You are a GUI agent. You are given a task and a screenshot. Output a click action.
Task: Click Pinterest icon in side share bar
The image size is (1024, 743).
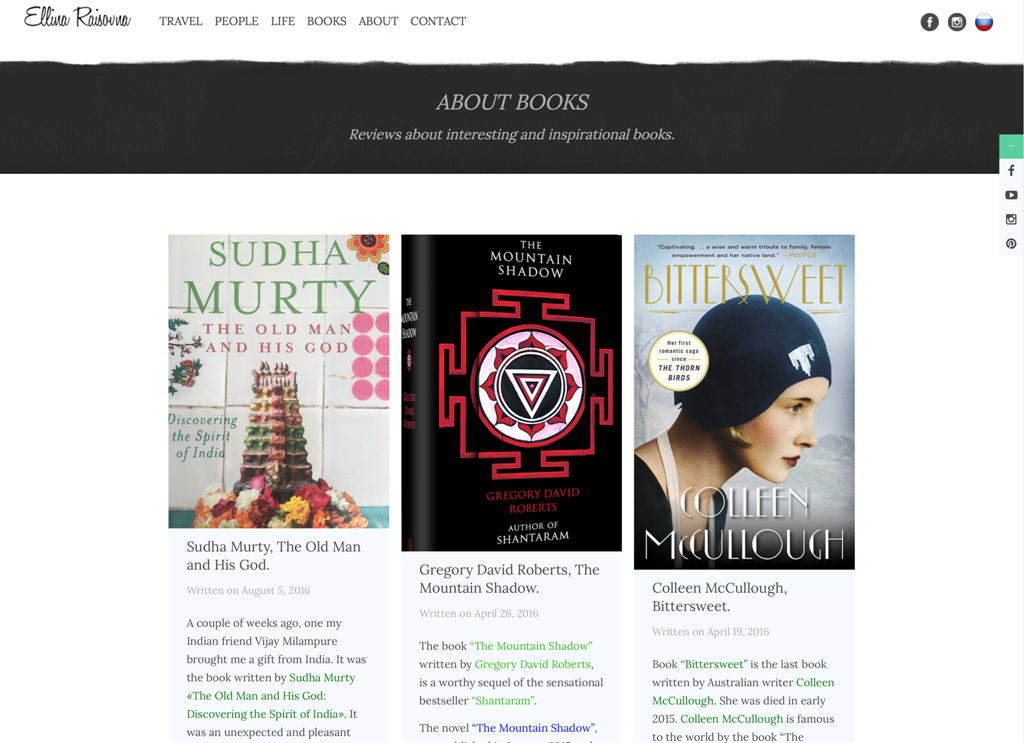coord(1011,244)
